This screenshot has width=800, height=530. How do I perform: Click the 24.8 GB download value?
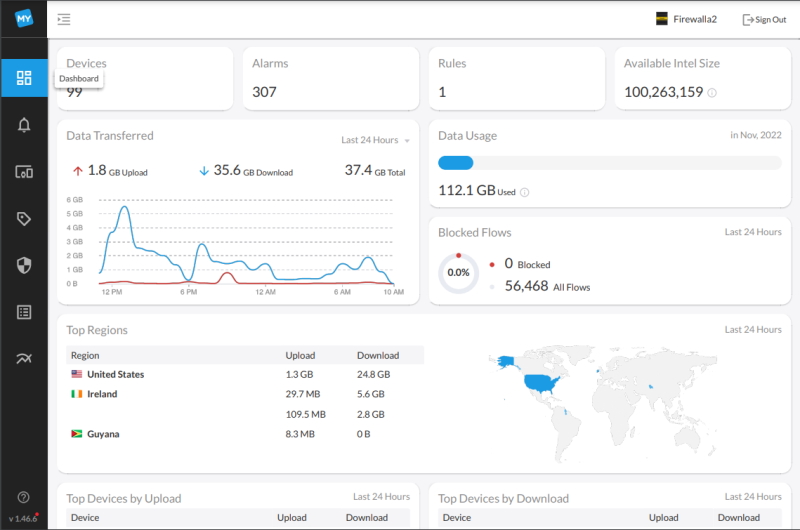[373, 374]
